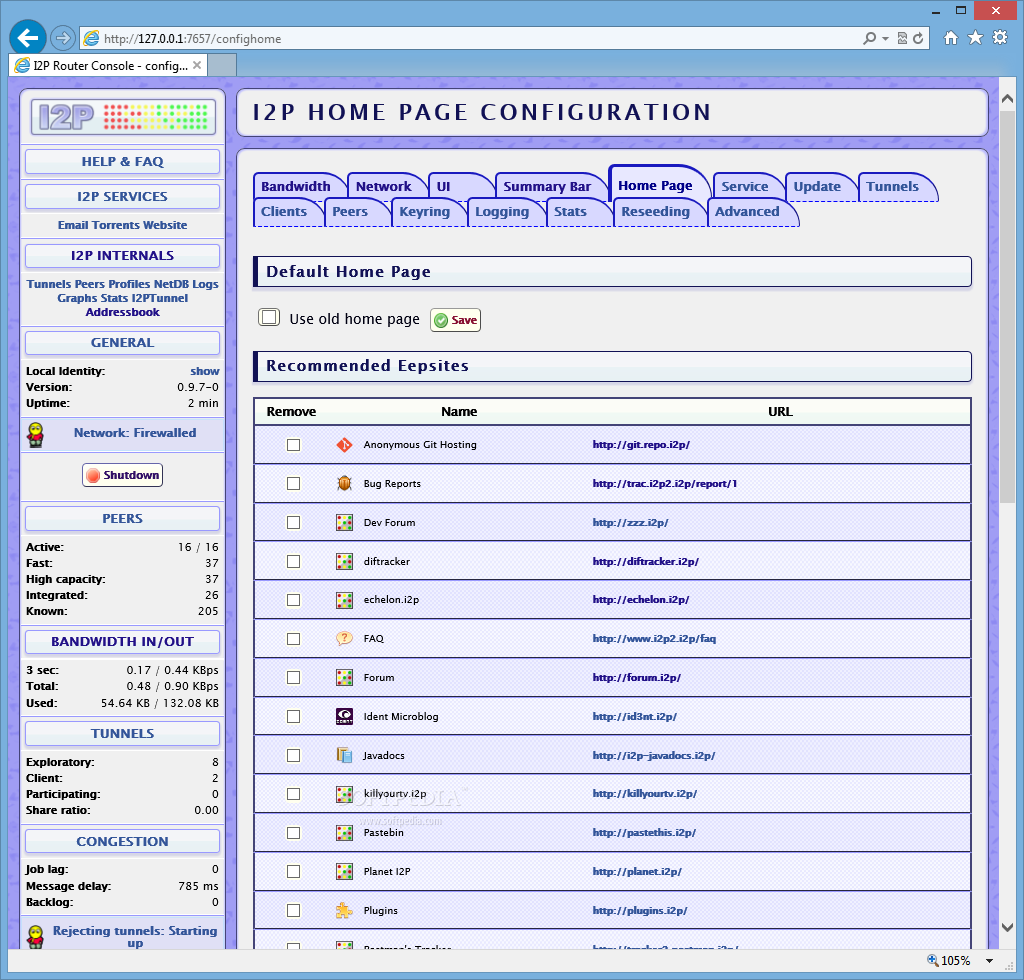Click the FAQ question bubble icon

pyautogui.click(x=344, y=639)
